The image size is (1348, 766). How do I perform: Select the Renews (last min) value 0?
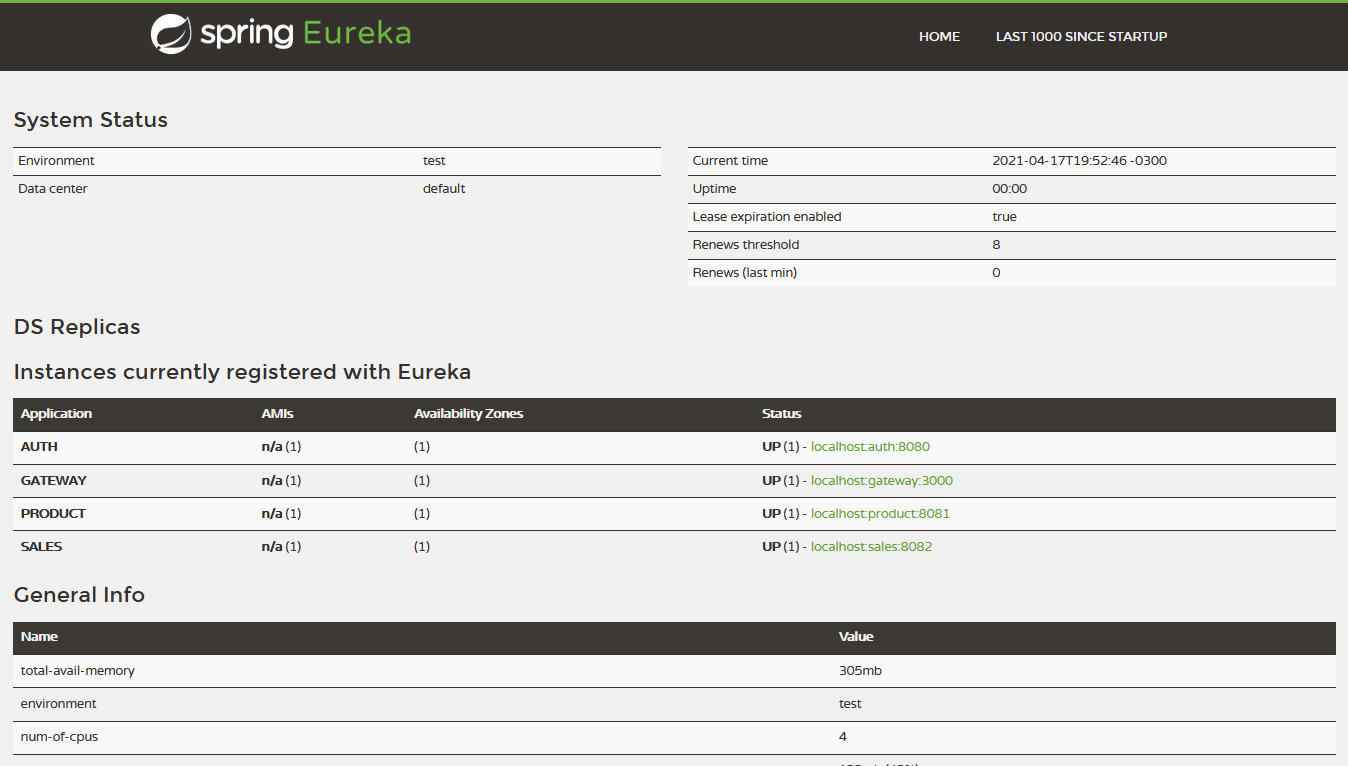(996, 273)
